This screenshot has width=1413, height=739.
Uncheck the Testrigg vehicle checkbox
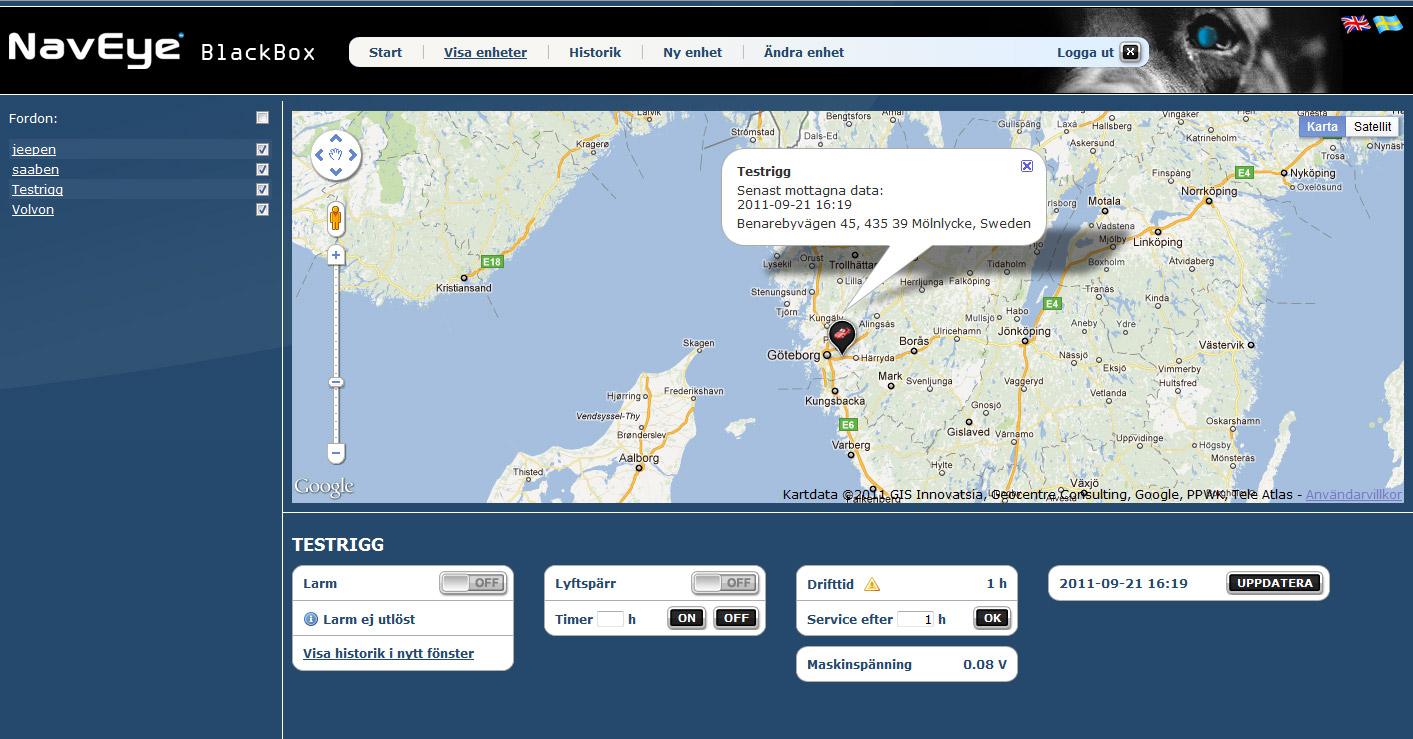click(x=262, y=190)
